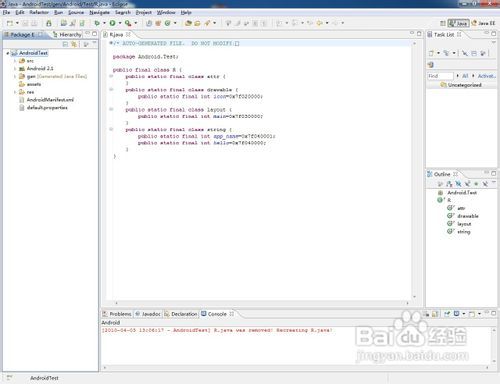
Task: Expand the gen folder node
Action: coord(15,76)
